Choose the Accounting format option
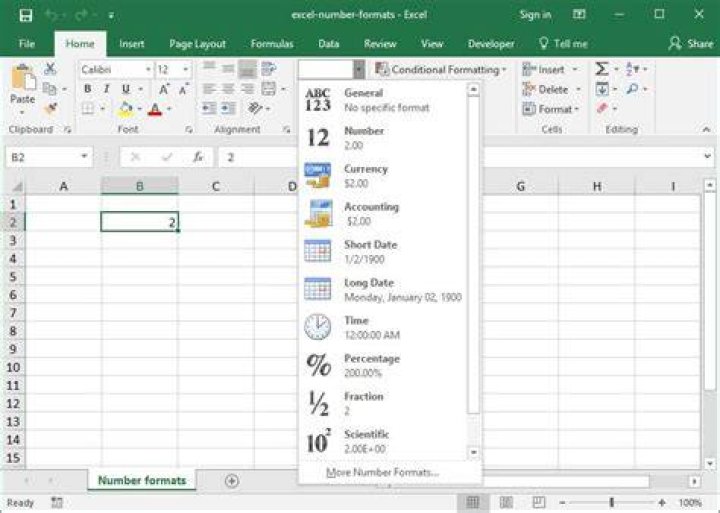 pyautogui.click(x=383, y=214)
